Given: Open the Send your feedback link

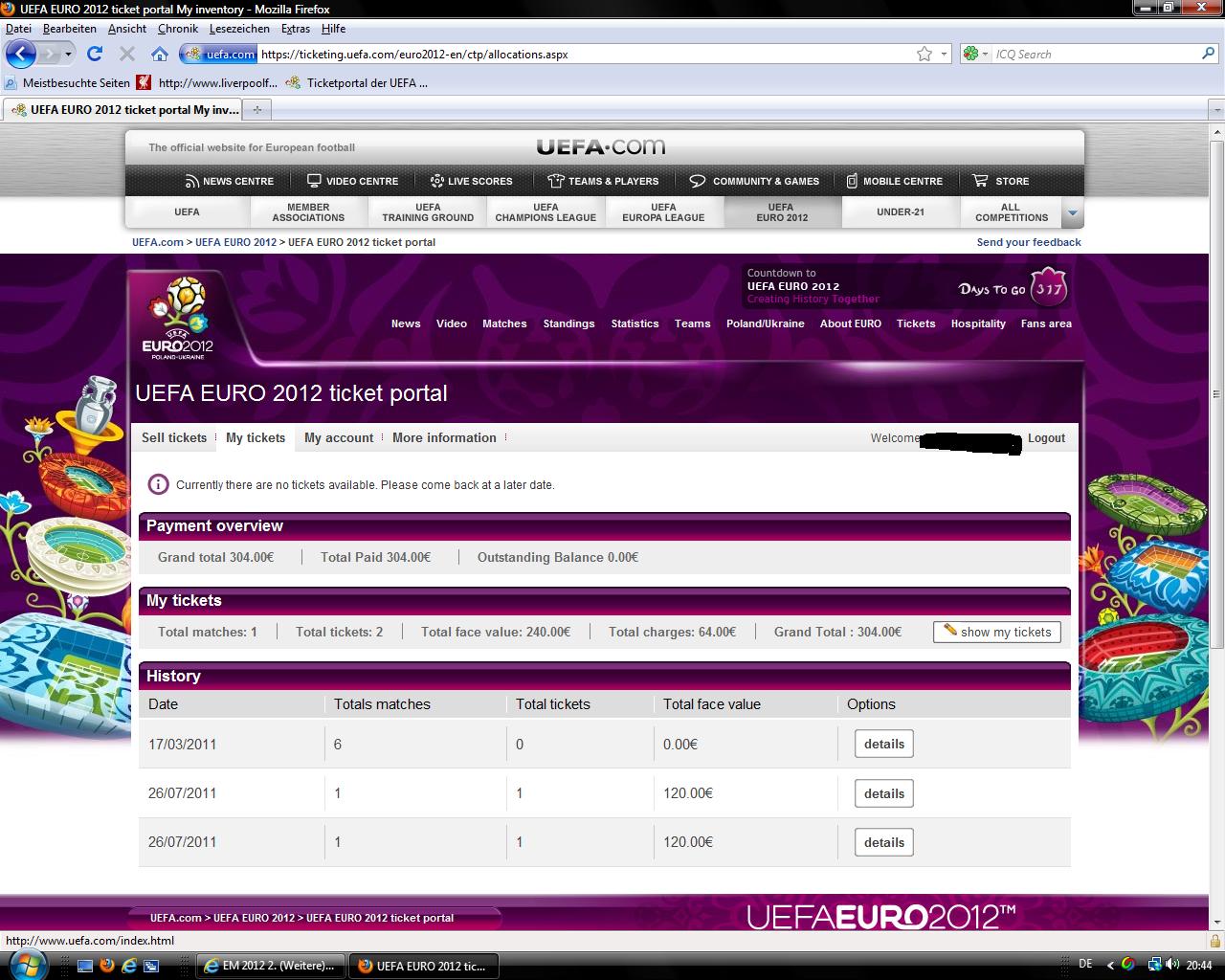Looking at the screenshot, I should click(x=1029, y=242).
